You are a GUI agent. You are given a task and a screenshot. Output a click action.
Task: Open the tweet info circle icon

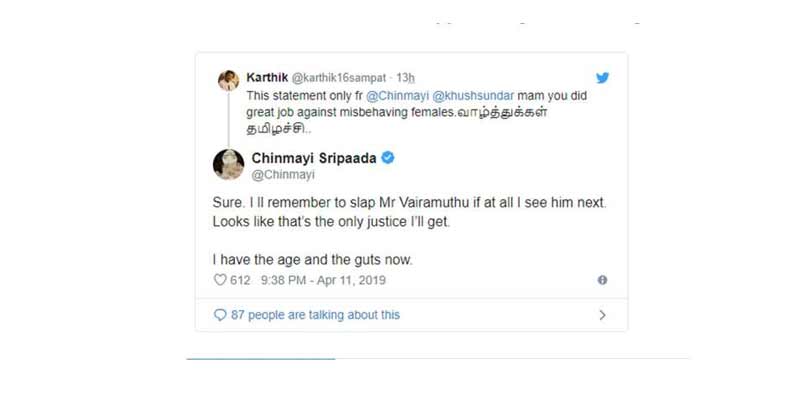point(603,280)
